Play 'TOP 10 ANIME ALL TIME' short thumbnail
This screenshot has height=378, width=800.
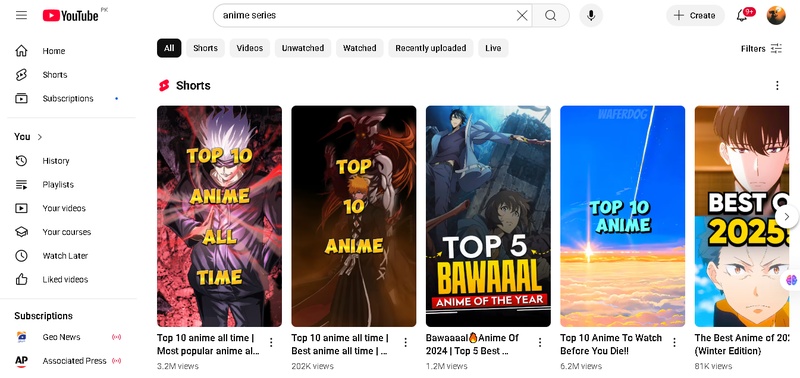click(219, 216)
